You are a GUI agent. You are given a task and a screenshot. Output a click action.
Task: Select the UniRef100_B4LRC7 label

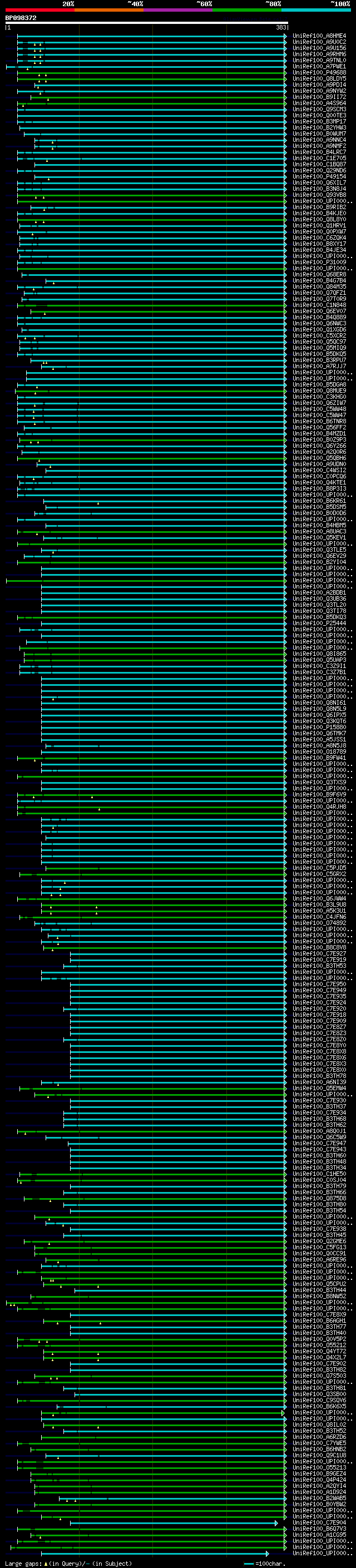[319, 152]
